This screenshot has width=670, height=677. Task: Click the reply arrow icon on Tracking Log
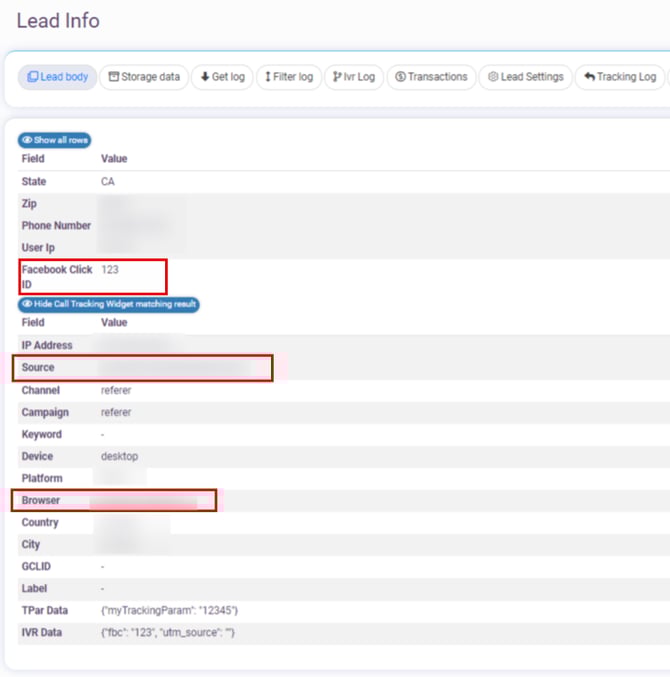click(x=590, y=77)
